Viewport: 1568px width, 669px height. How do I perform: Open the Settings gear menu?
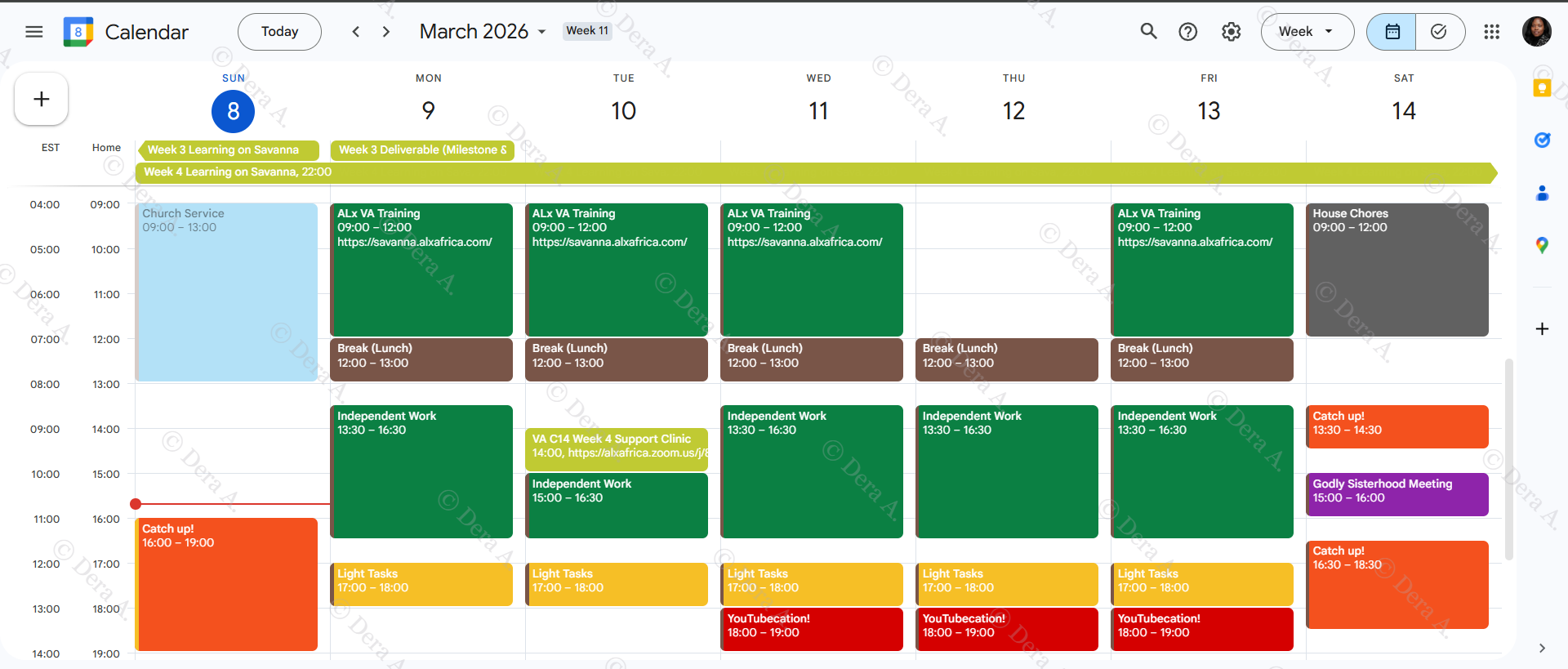coord(1231,32)
